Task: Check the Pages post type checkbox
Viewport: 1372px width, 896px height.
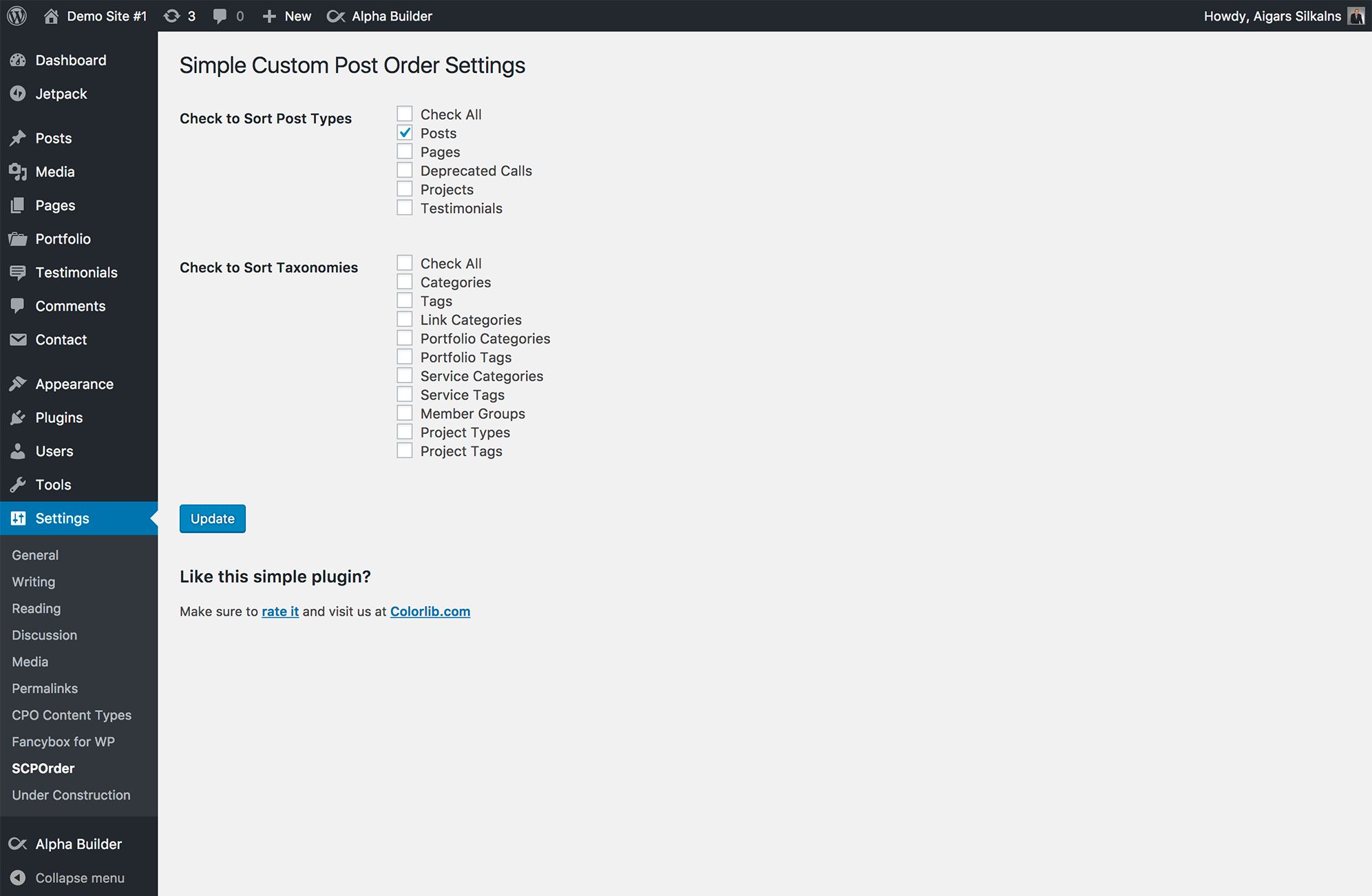Action: tap(404, 151)
